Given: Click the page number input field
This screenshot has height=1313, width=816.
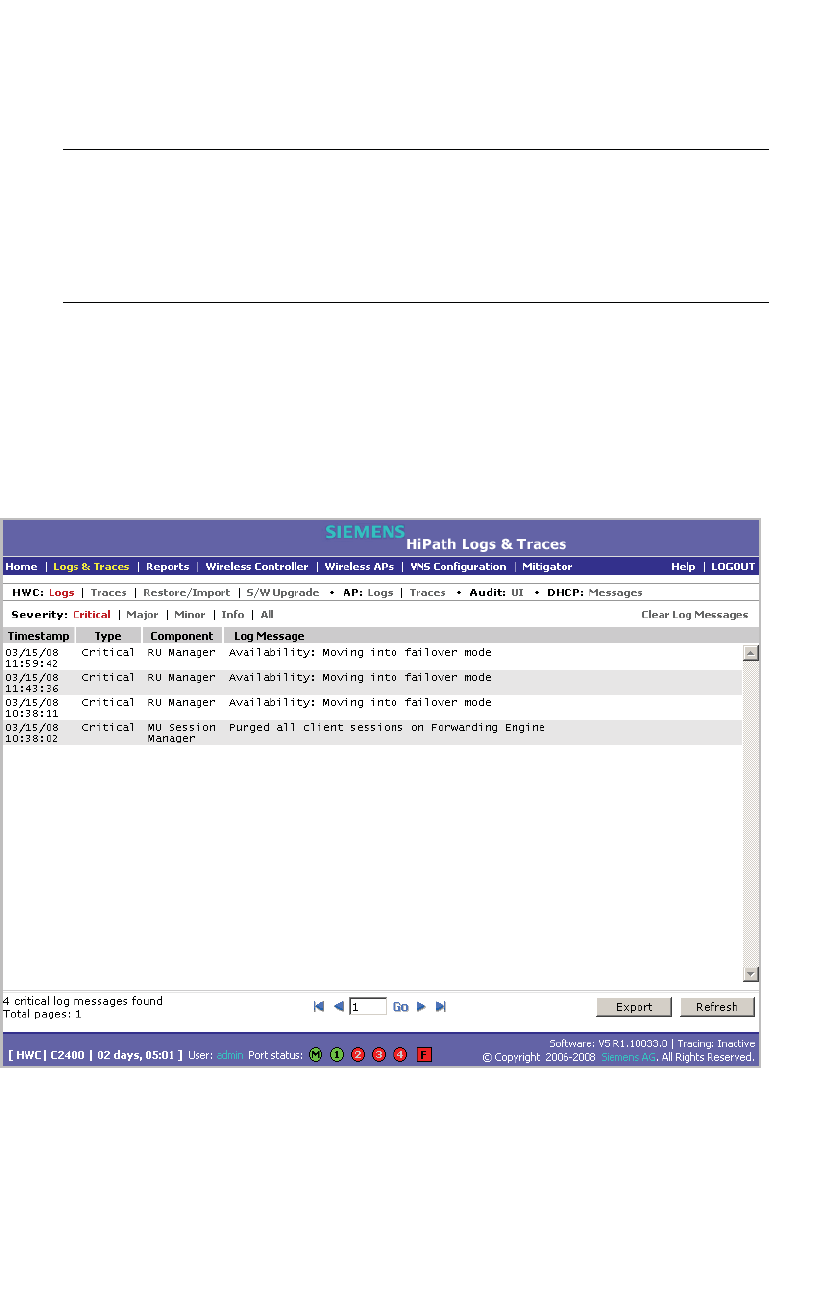Looking at the screenshot, I should [x=368, y=1007].
